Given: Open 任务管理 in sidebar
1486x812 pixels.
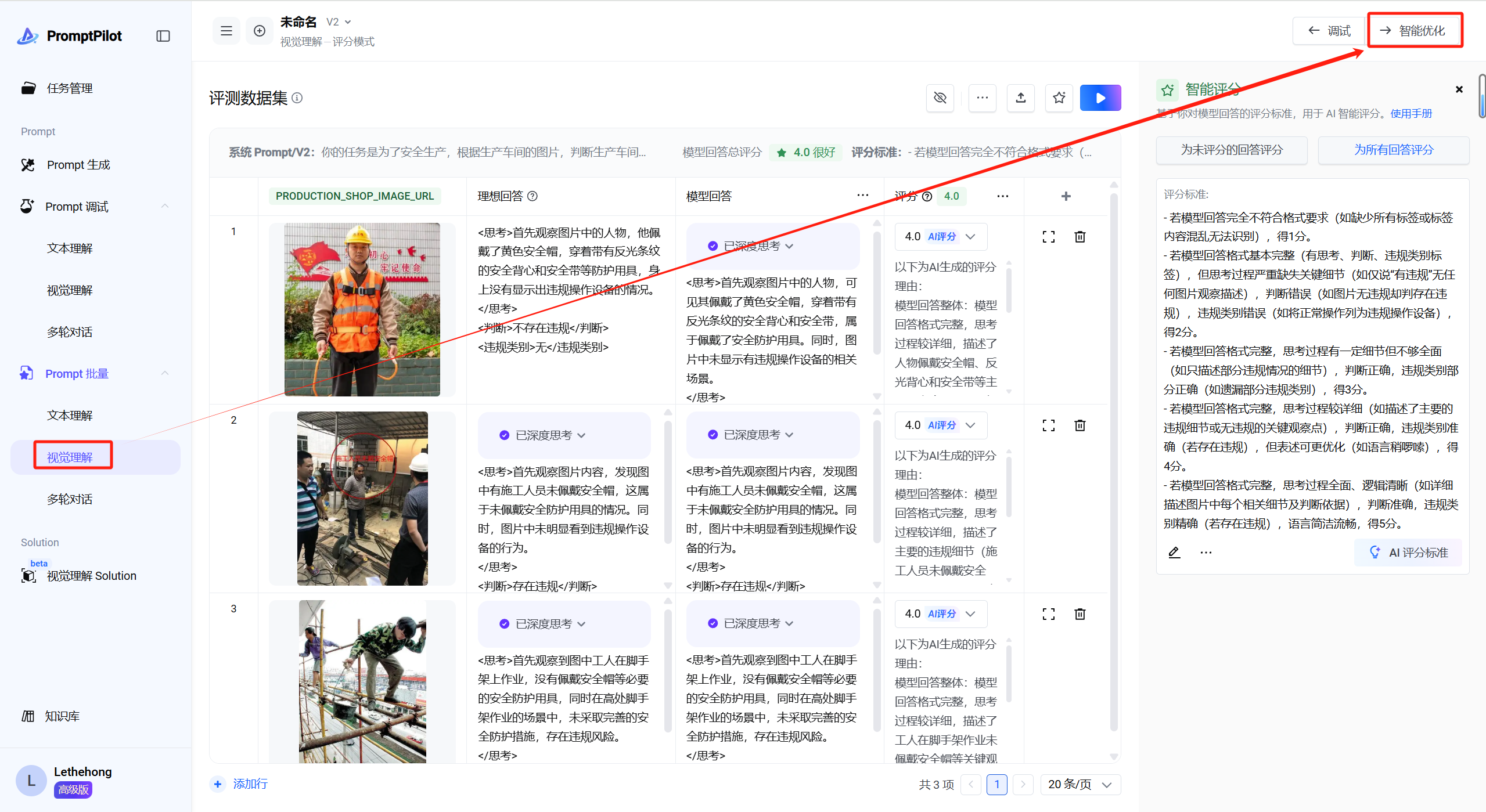Looking at the screenshot, I should (70, 88).
